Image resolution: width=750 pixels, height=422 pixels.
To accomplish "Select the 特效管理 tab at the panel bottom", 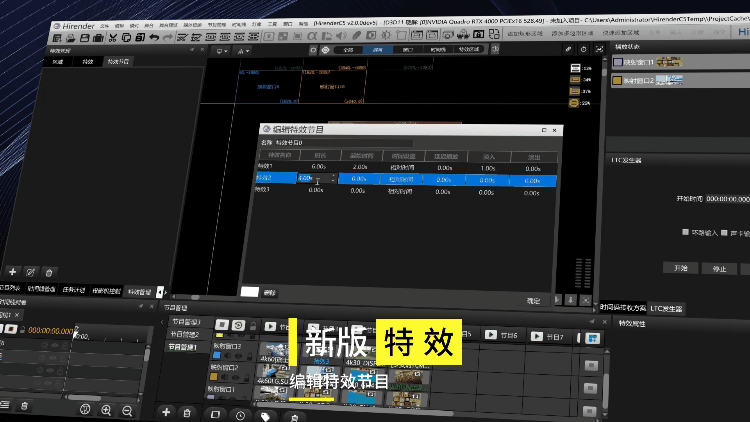I will (x=139, y=291).
